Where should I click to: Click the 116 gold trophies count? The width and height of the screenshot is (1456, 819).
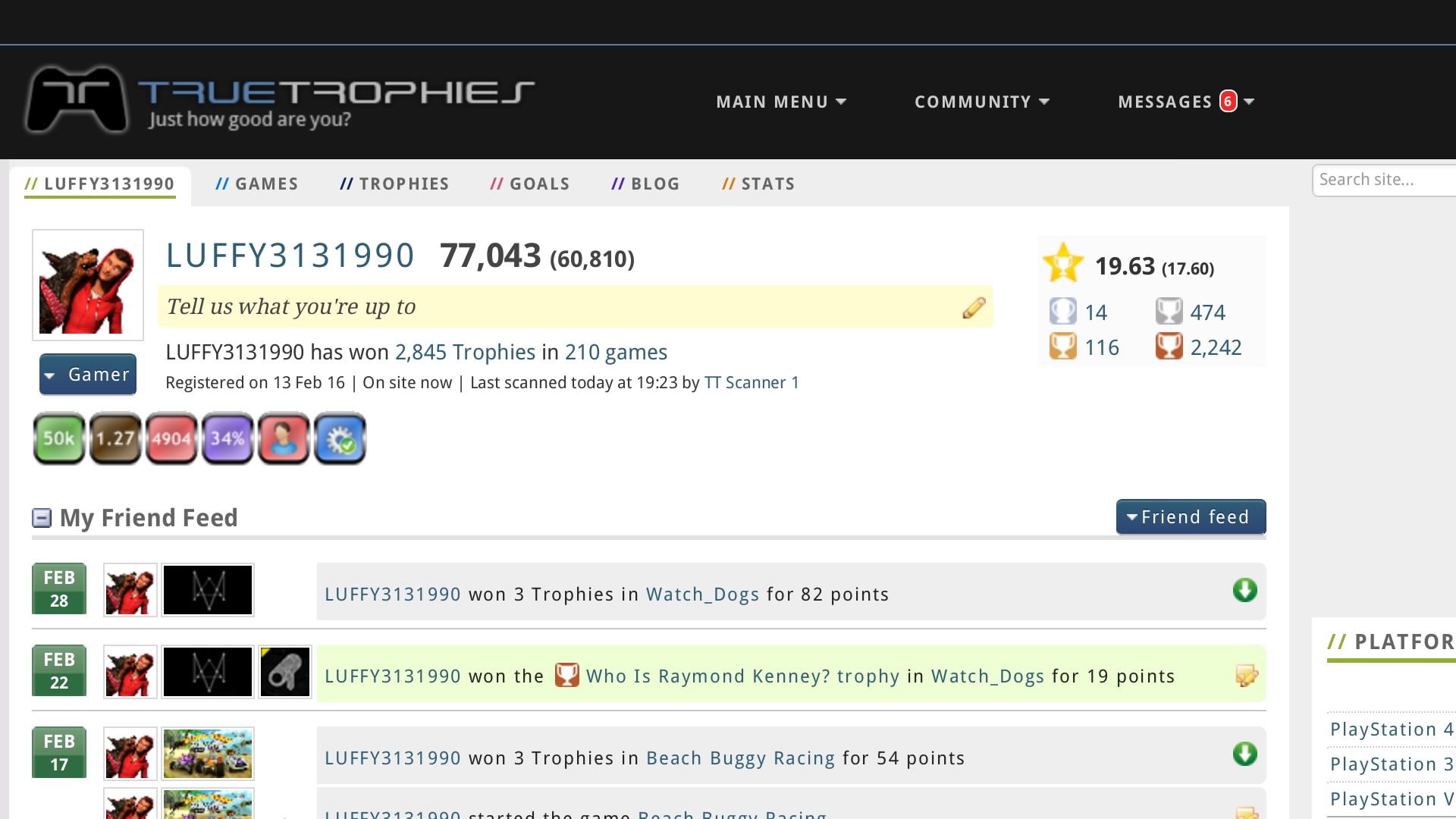pyautogui.click(x=1102, y=347)
